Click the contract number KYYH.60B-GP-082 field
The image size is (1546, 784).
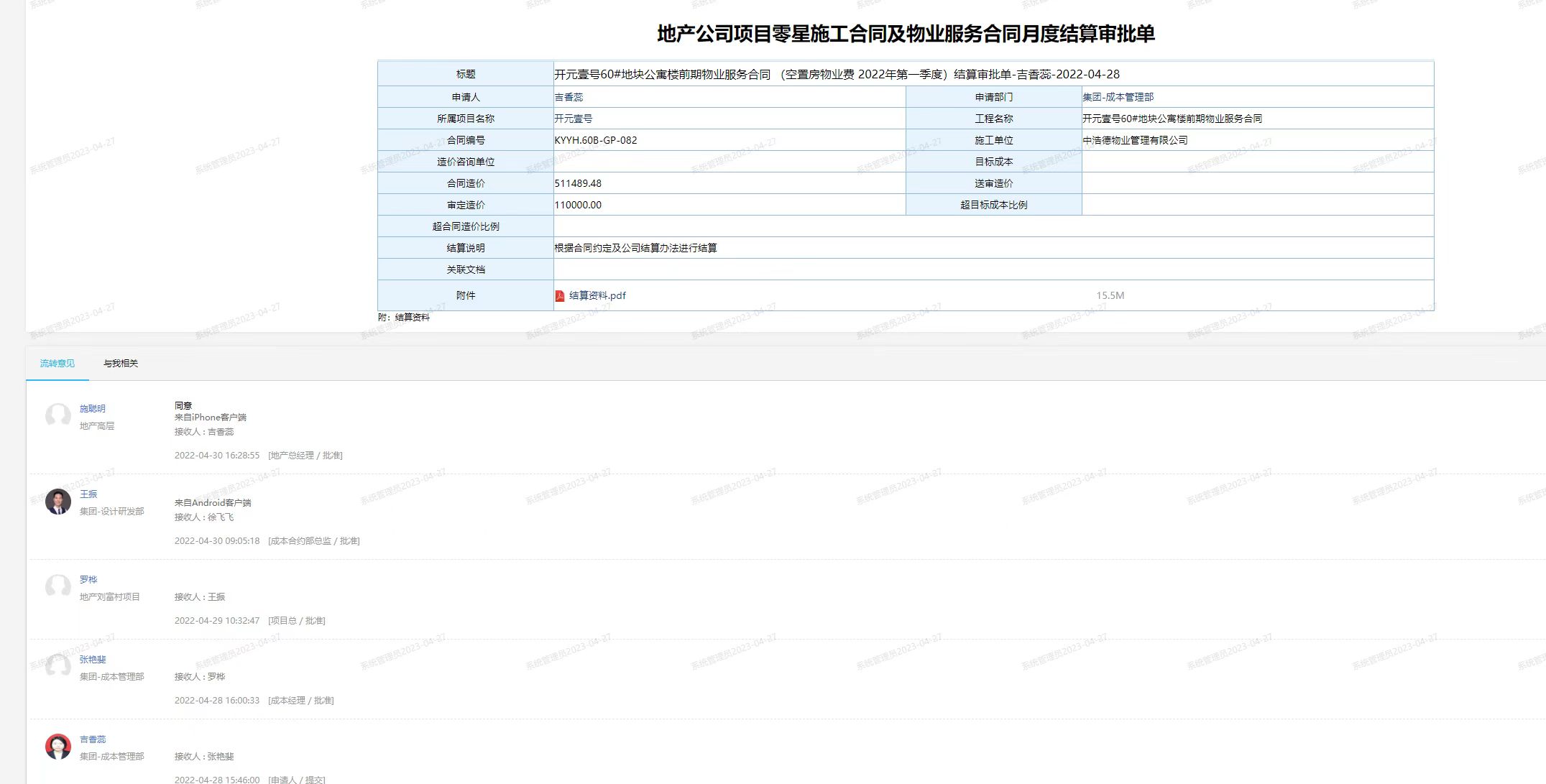coord(596,140)
